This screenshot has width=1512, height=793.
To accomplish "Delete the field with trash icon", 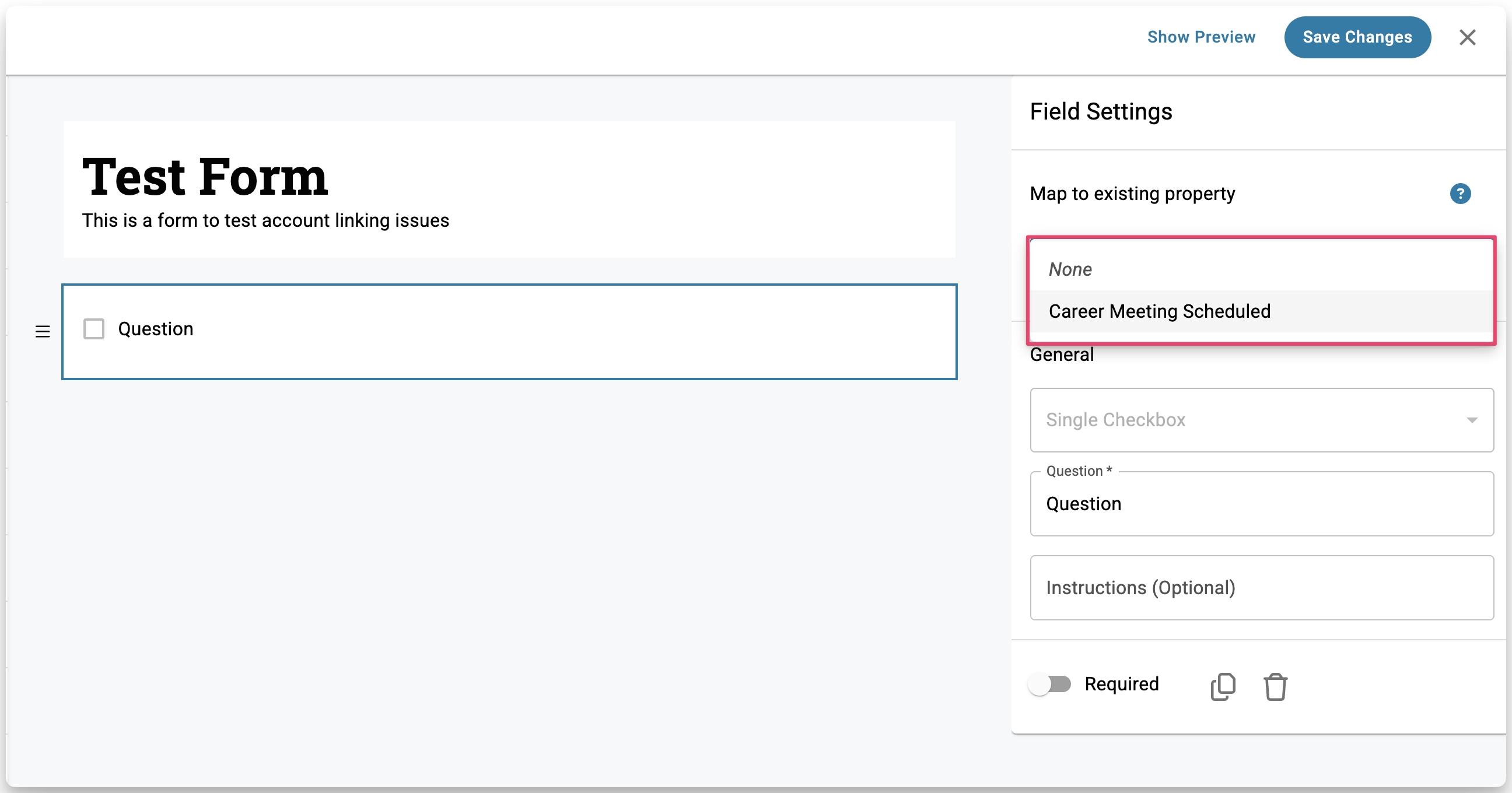I will (1275, 686).
